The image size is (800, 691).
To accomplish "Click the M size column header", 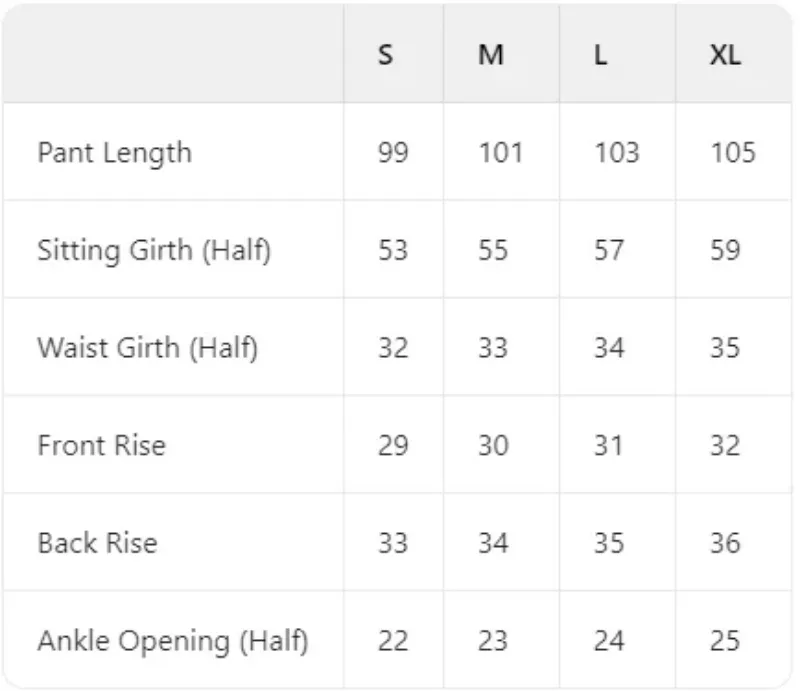I will coord(490,56).
